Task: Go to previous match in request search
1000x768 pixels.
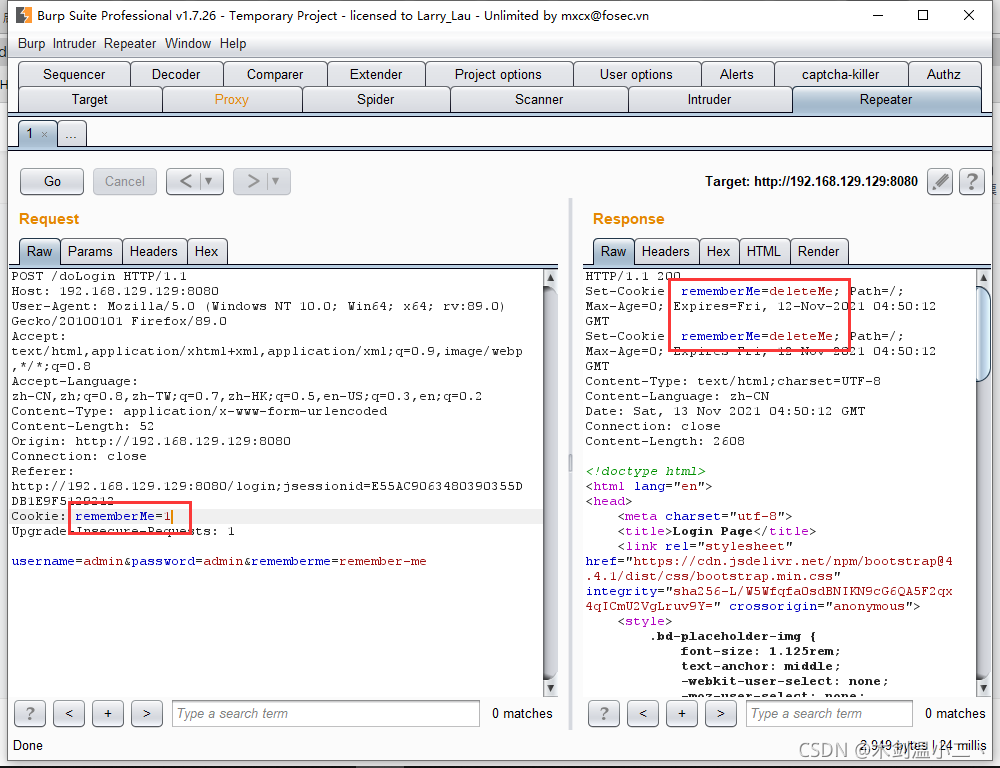Action: 69,713
